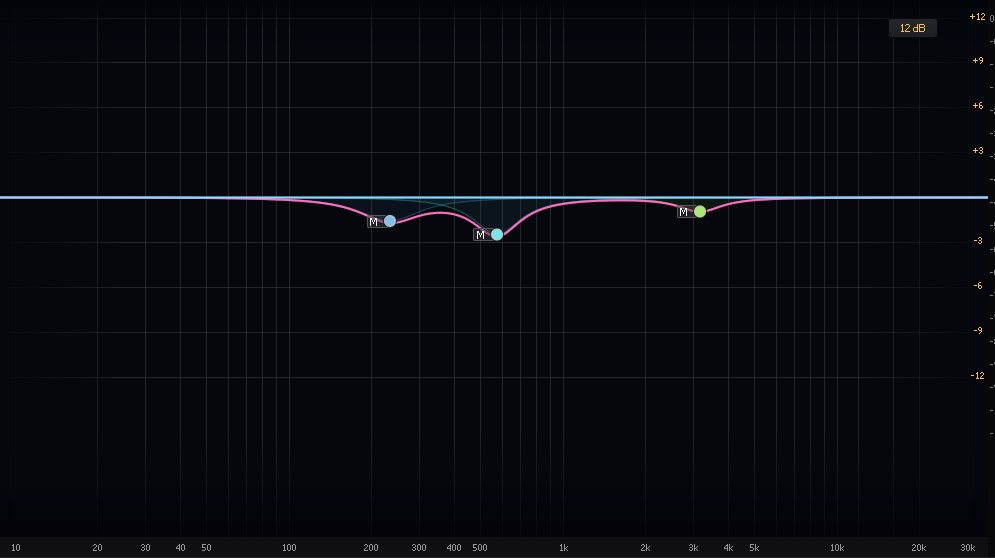Click the 100 Hz frequency axis label
Viewport: 995px width, 558px height.
click(x=289, y=548)
